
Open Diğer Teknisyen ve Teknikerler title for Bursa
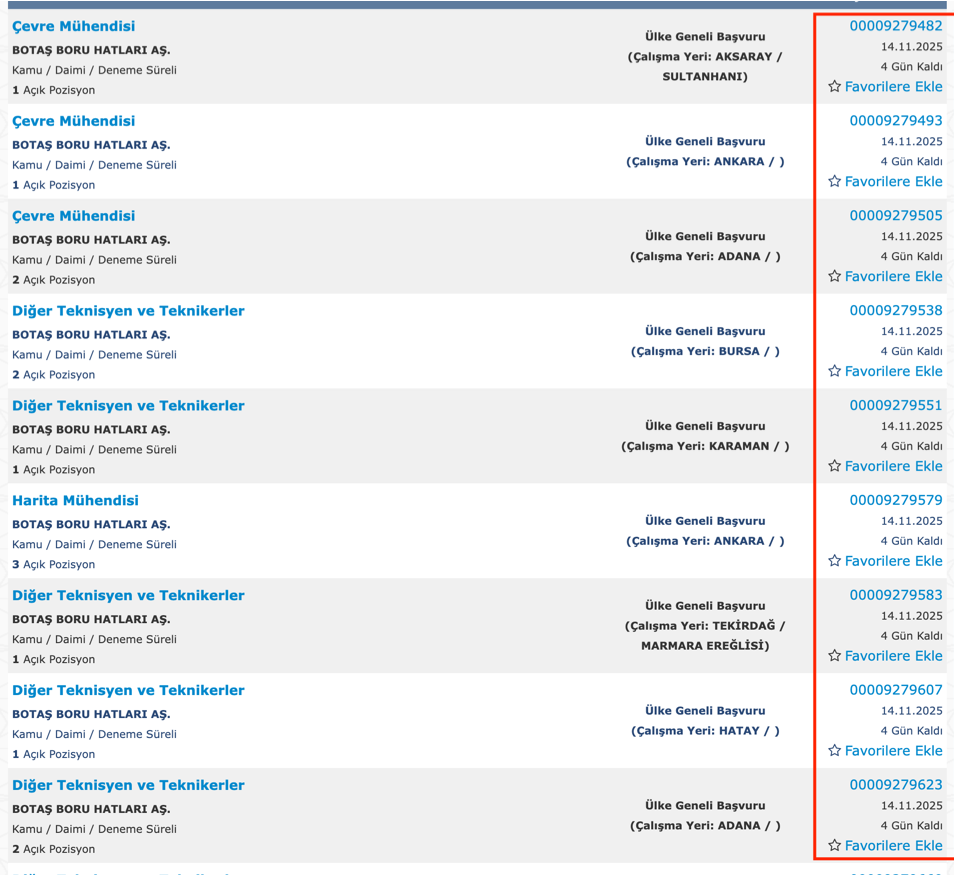tap(128, 311)
